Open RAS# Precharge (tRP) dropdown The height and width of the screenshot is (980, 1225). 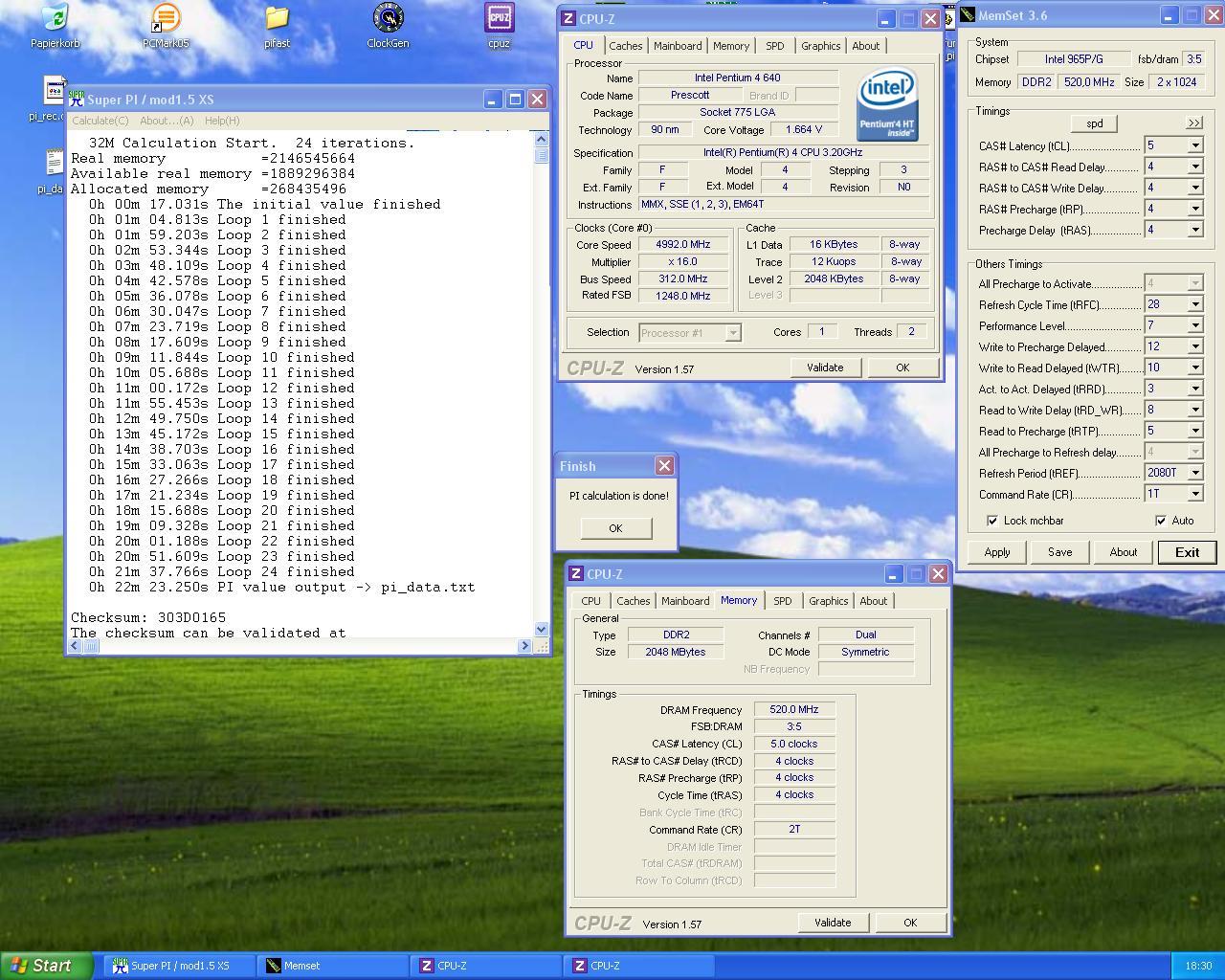pyautogui.click(x=1195, y=209)
